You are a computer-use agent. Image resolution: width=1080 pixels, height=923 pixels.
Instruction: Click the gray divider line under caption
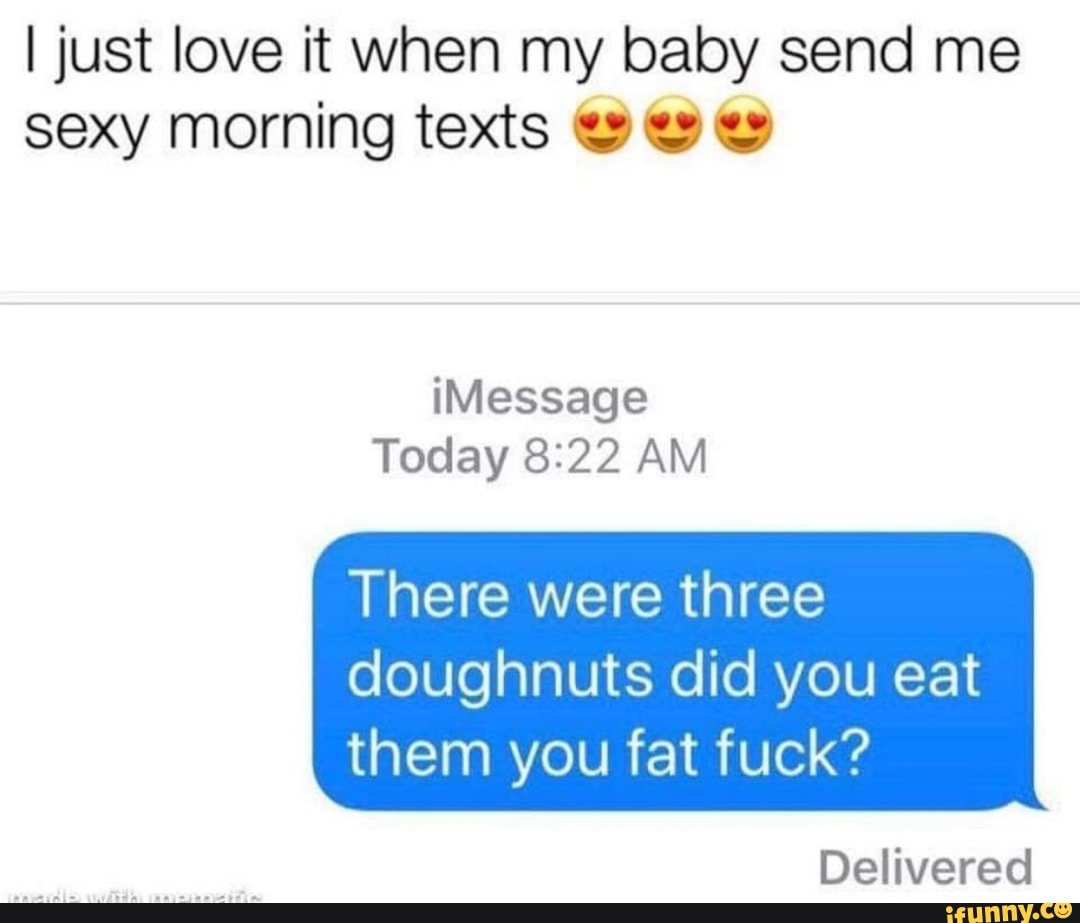pos(540,298)
